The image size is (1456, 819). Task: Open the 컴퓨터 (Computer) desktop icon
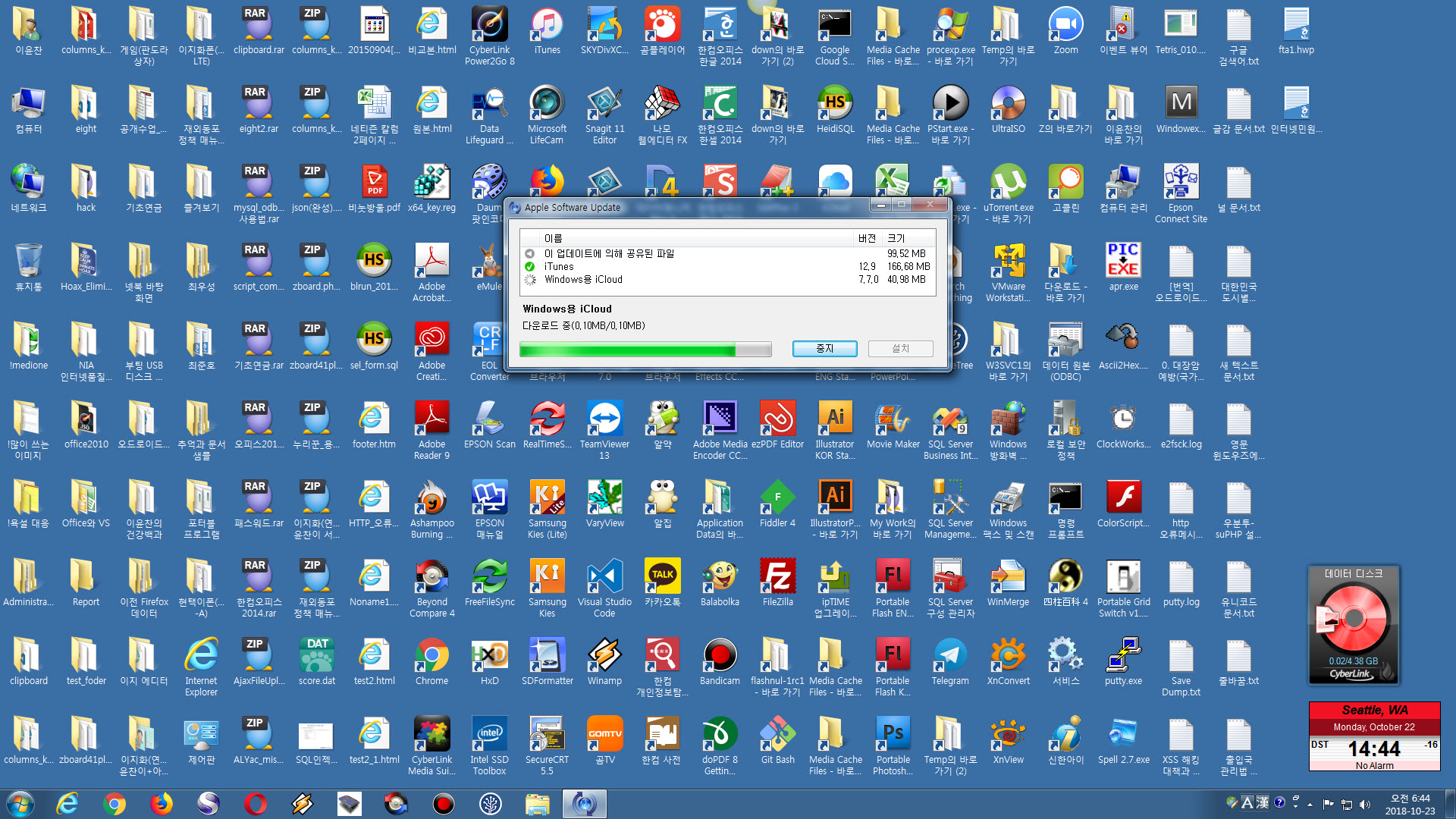(x=28, y=110)
